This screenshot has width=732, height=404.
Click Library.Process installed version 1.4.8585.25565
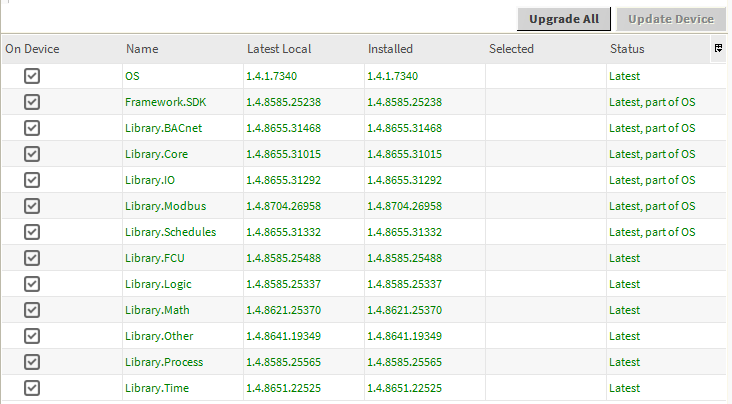[x=404, y=362]
